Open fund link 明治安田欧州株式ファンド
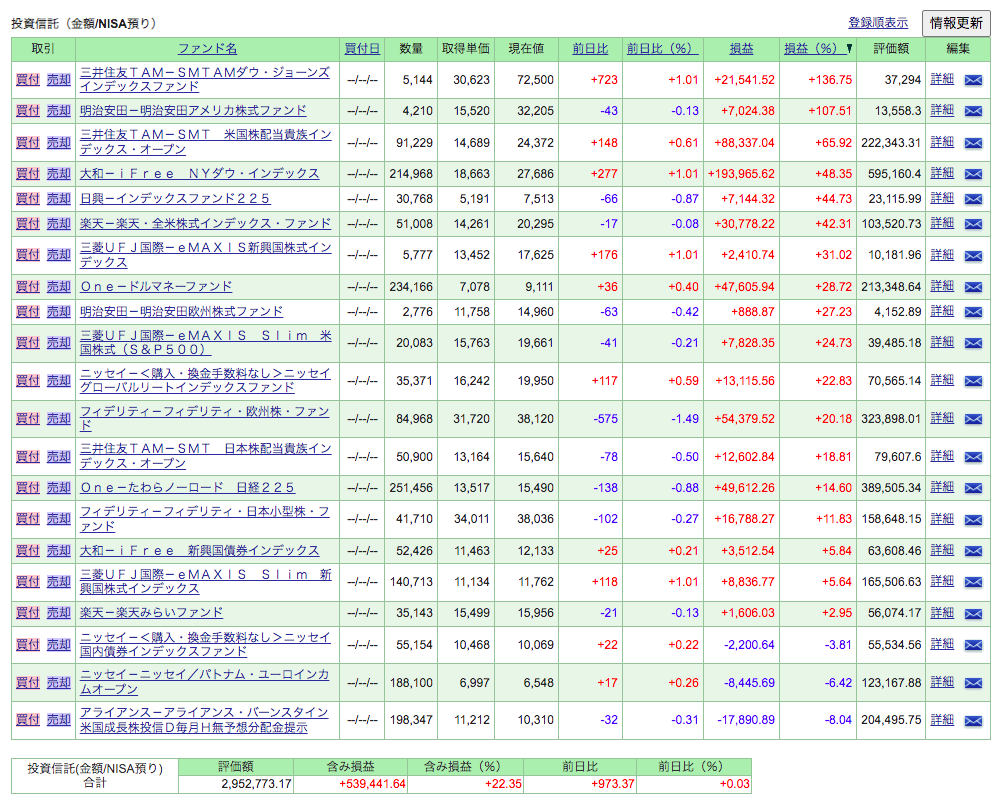Viewport: 1004px width, 801px height. [x=181, y=311]
